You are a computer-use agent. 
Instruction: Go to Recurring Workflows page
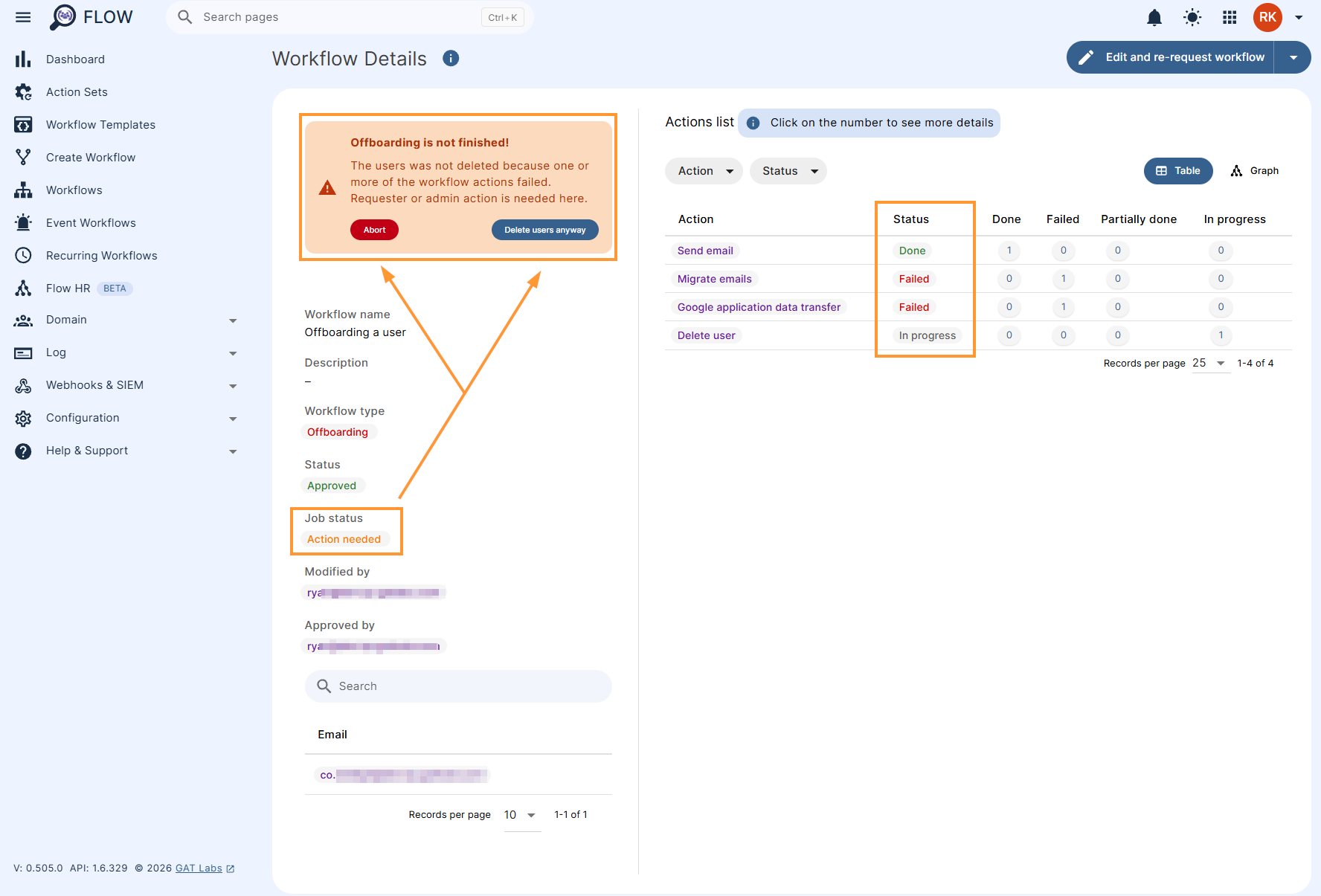click(x=102, y=256)
